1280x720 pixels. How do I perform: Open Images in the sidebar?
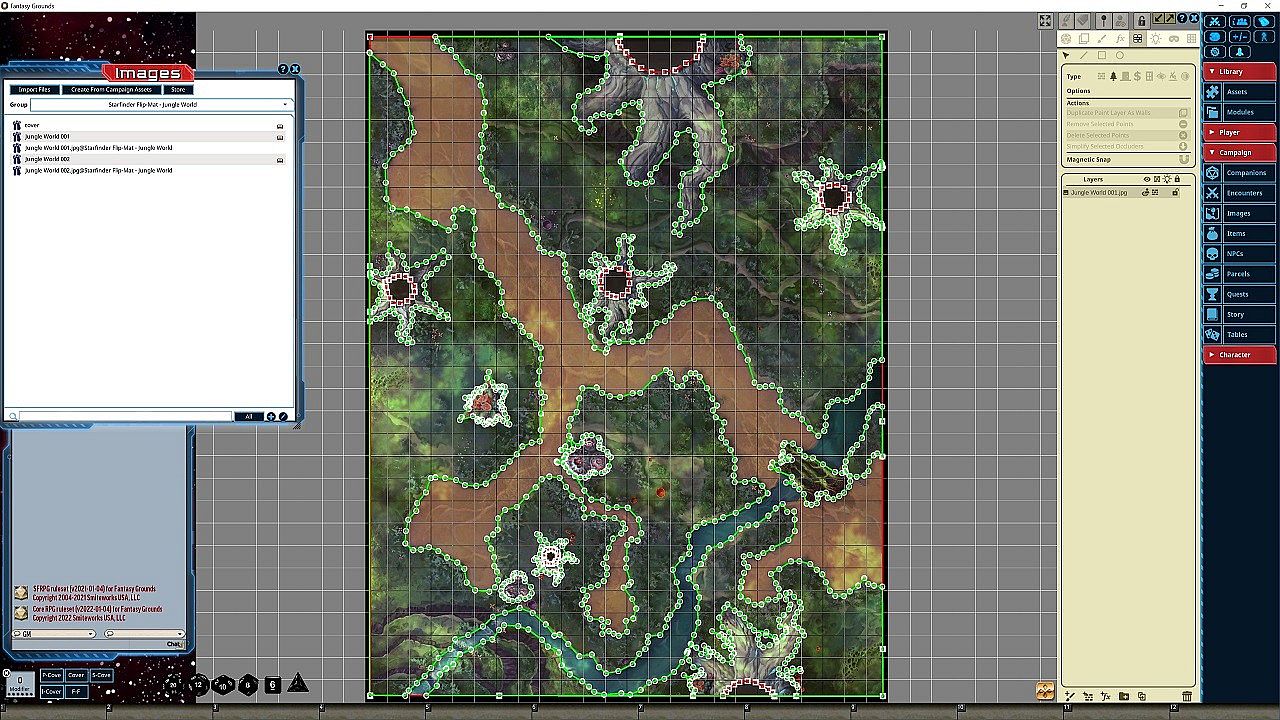1240,213
